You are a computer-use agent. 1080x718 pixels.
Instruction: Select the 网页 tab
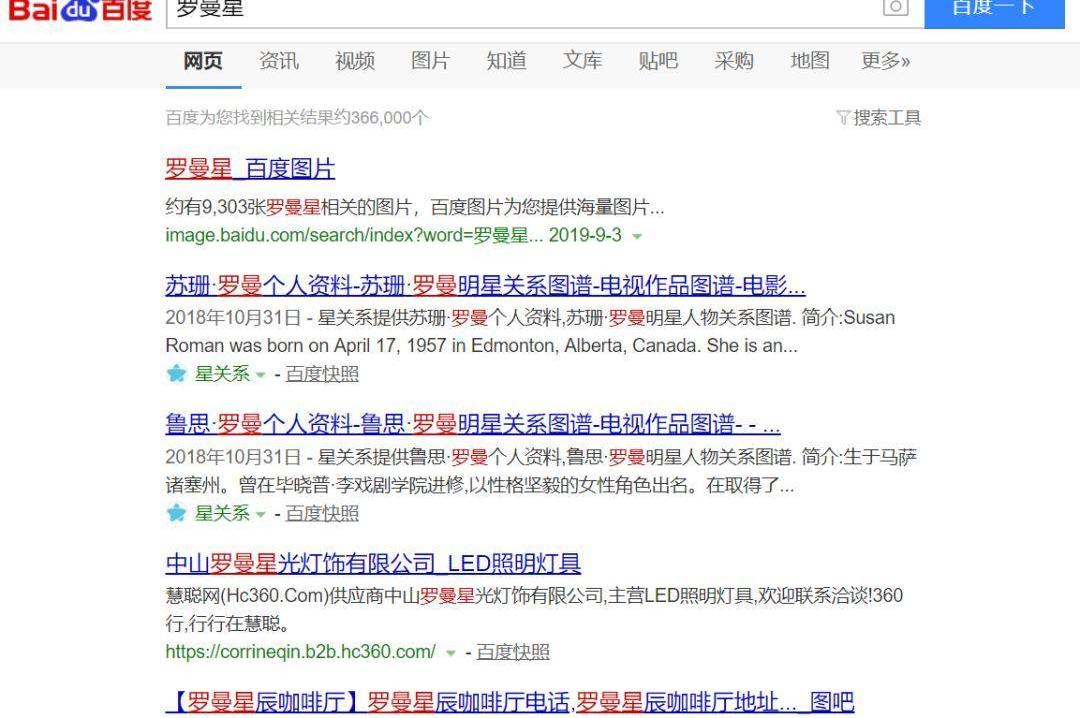(203, 61)
